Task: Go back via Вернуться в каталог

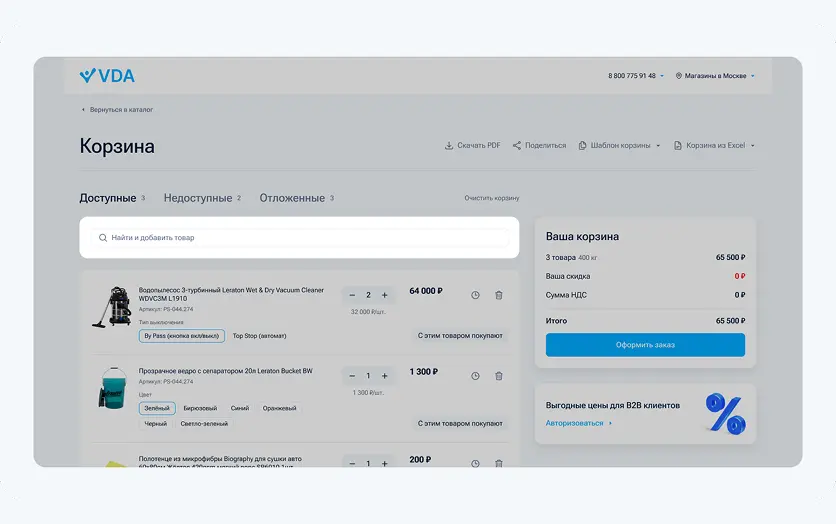Action: 117,109
